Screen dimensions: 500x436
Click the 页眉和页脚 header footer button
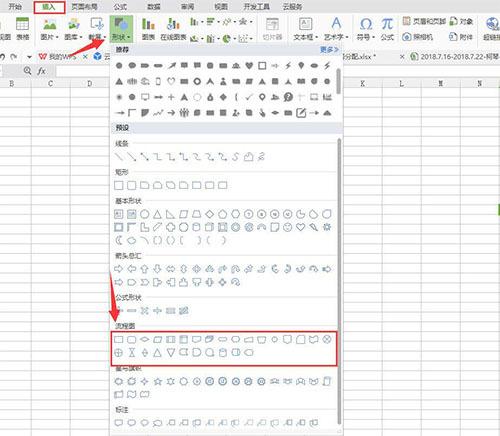(424, 22)
